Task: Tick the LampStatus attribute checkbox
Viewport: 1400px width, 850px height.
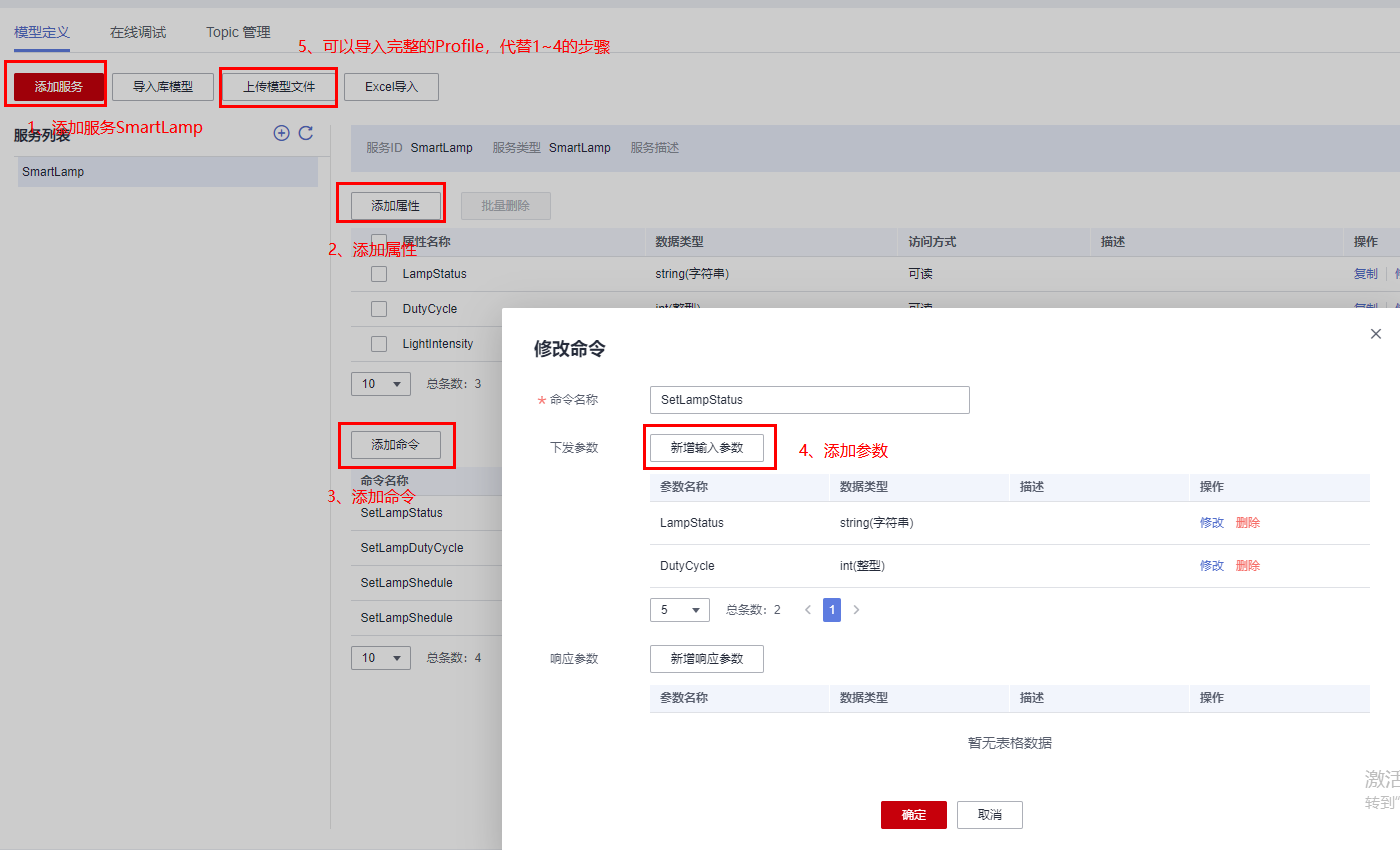Action: pyautogui.click(x=379, y=274)
